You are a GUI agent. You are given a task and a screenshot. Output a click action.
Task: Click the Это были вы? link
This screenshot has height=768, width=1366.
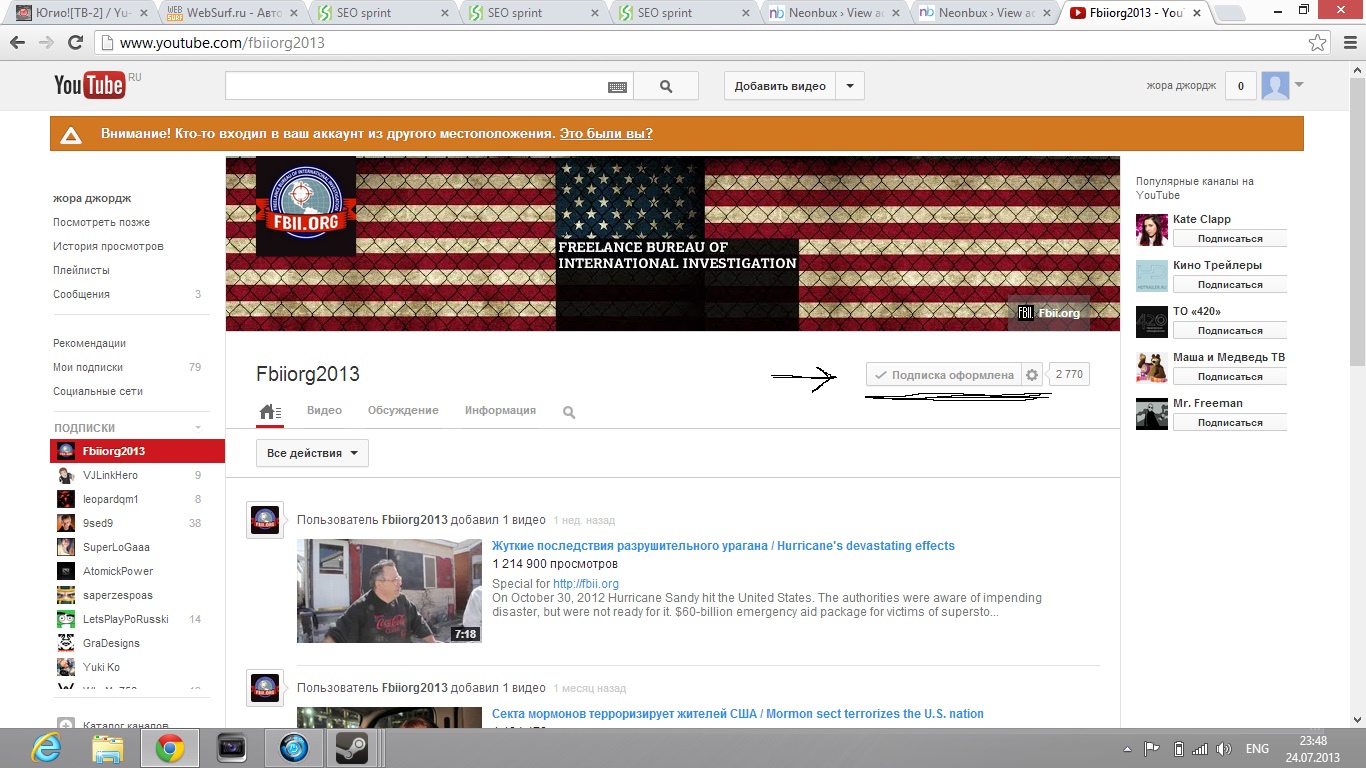click(x=606, y=134)
